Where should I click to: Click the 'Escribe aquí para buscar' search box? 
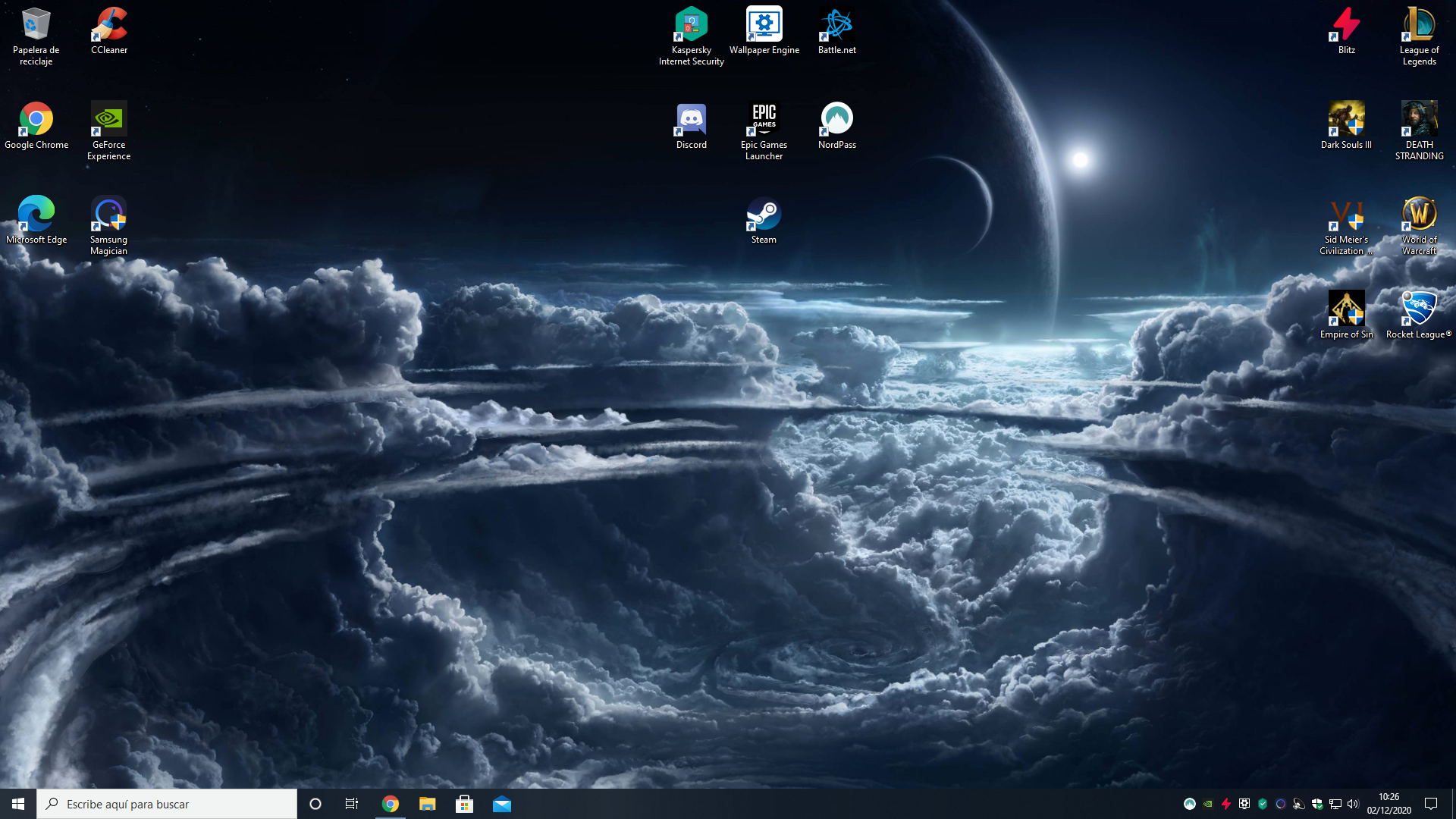click(x=167, y=804)
